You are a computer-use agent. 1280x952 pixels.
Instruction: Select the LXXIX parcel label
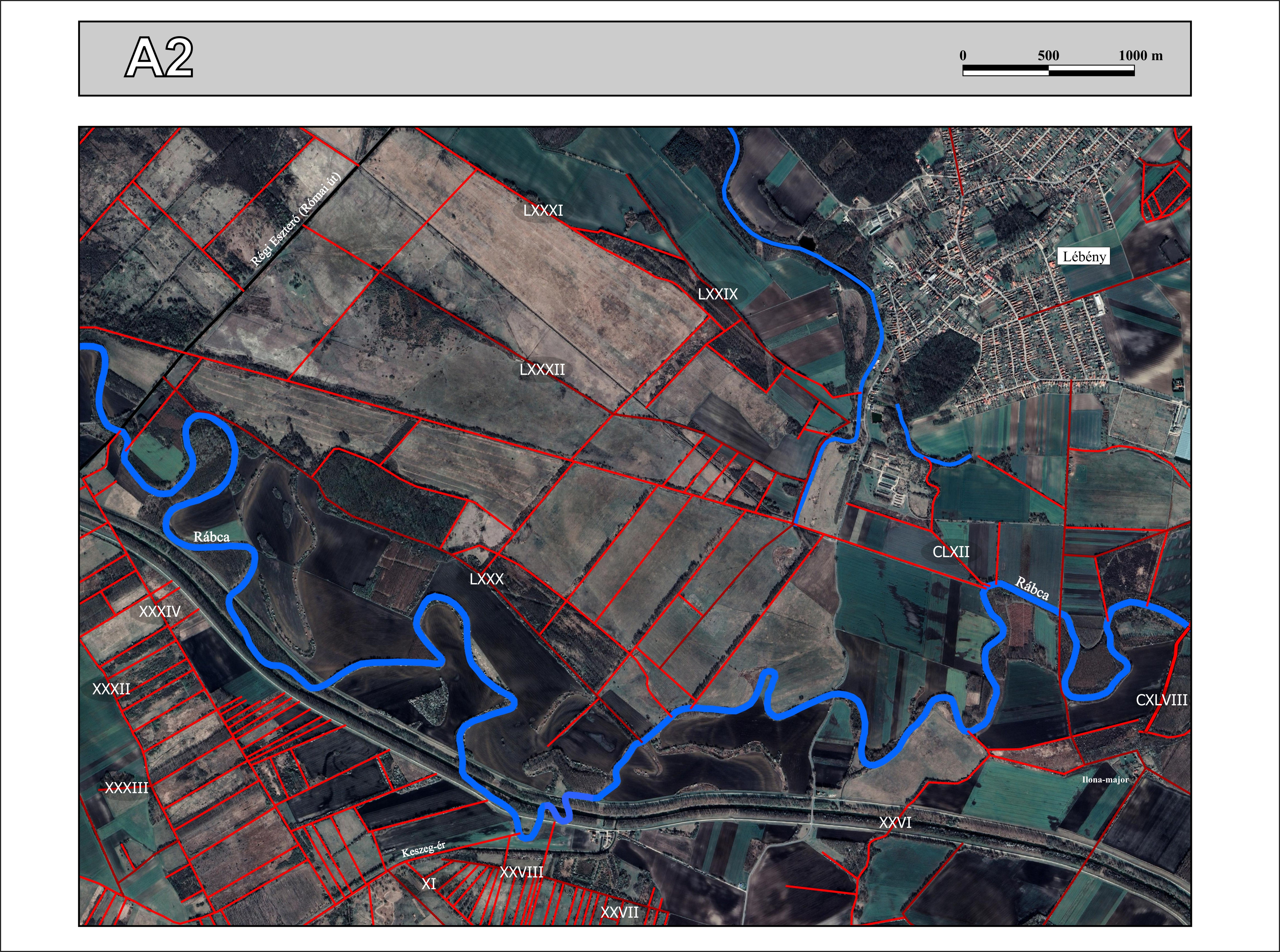pos(717,294)
